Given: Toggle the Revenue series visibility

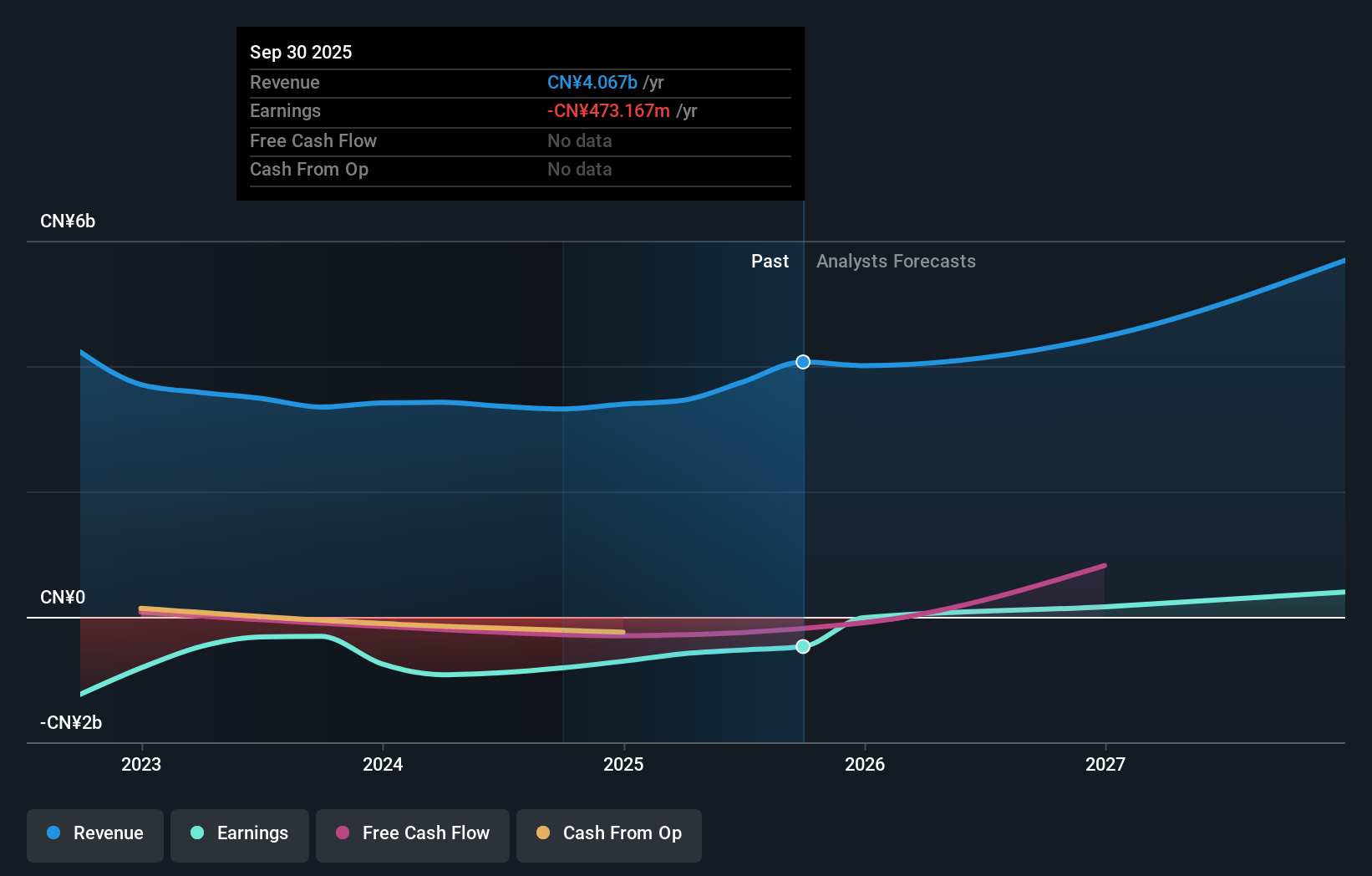Looking at the screenshot, I should [94, 835].
